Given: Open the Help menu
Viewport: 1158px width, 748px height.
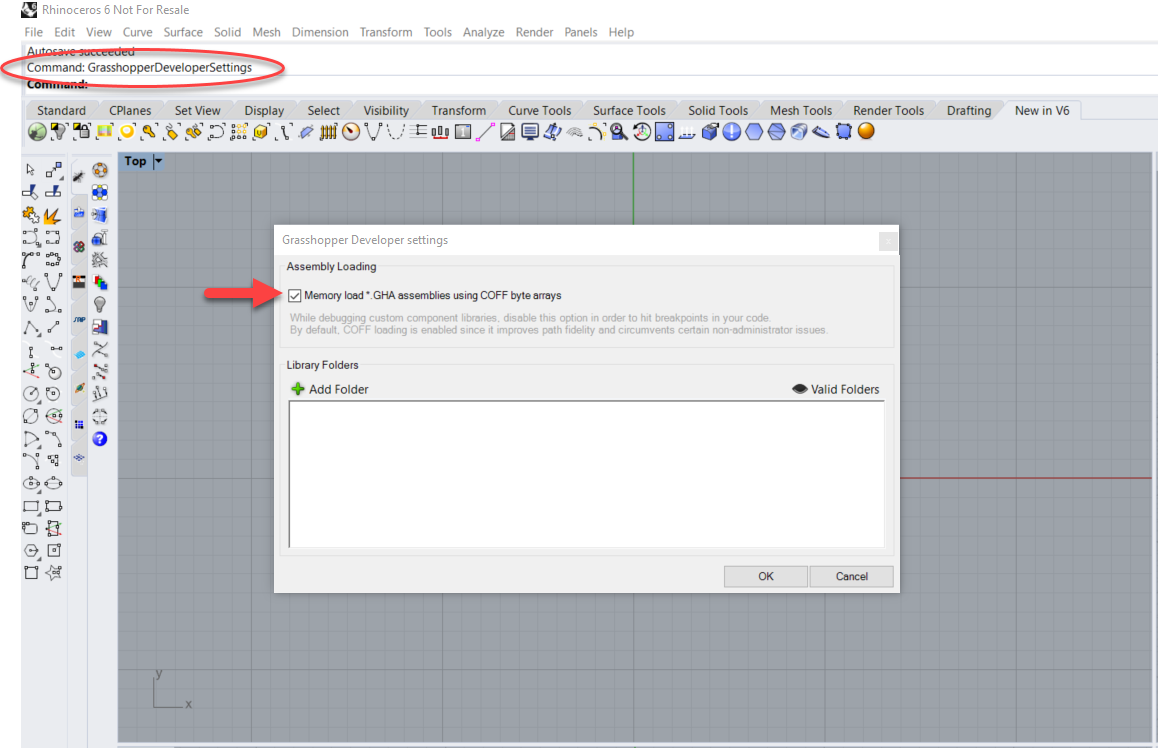Looking at the screenshot, I should pos(621,32).
